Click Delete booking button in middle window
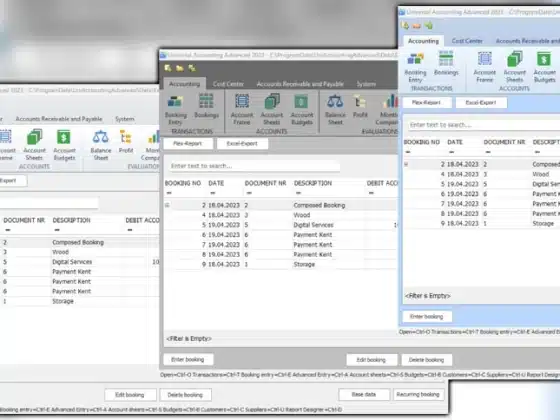This screenshot has height=420, width=560. click(426, 360)
